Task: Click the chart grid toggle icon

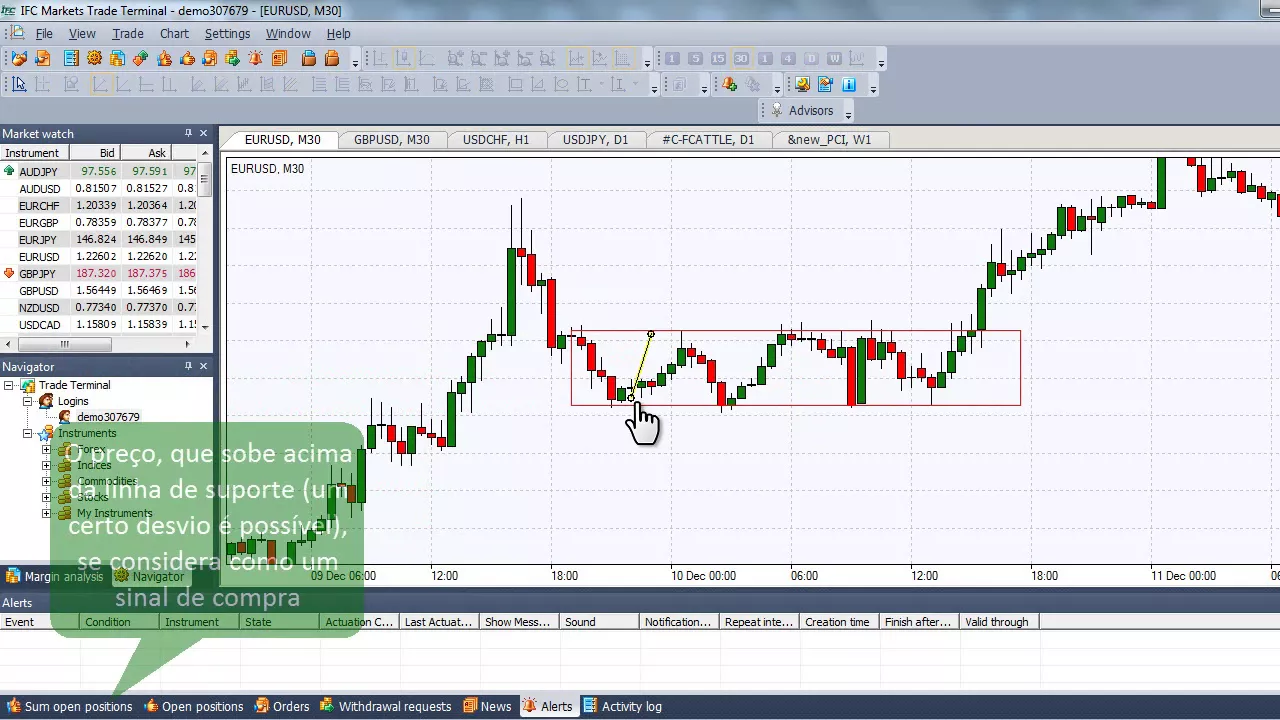Action: click(x=621, y=59)
